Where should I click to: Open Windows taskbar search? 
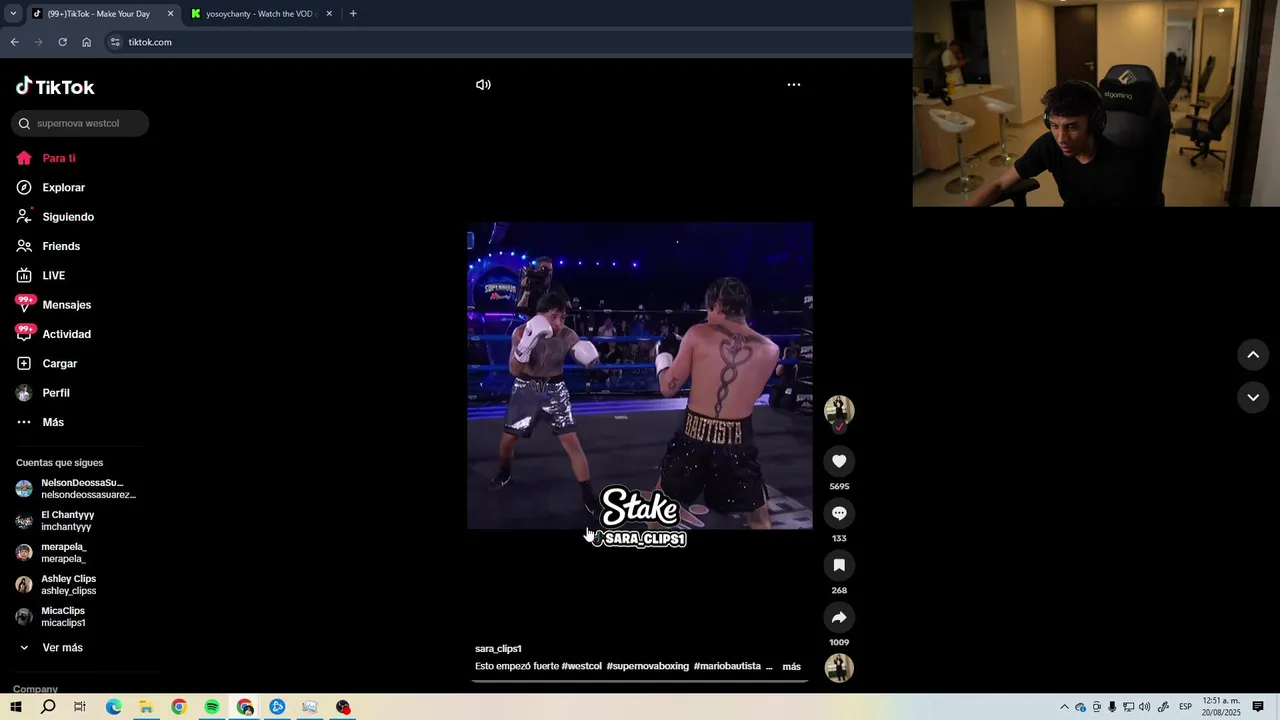click(48, 707)
